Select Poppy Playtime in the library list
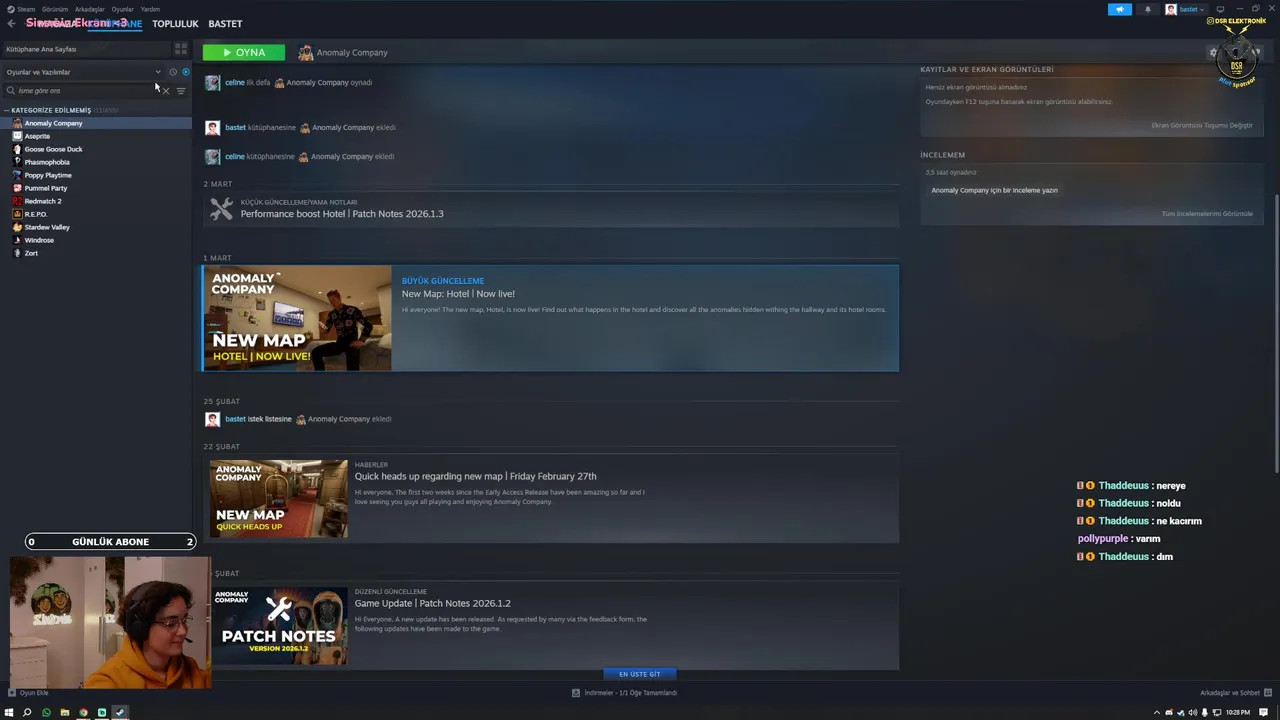1280x720 pixels. click(96, 175)
